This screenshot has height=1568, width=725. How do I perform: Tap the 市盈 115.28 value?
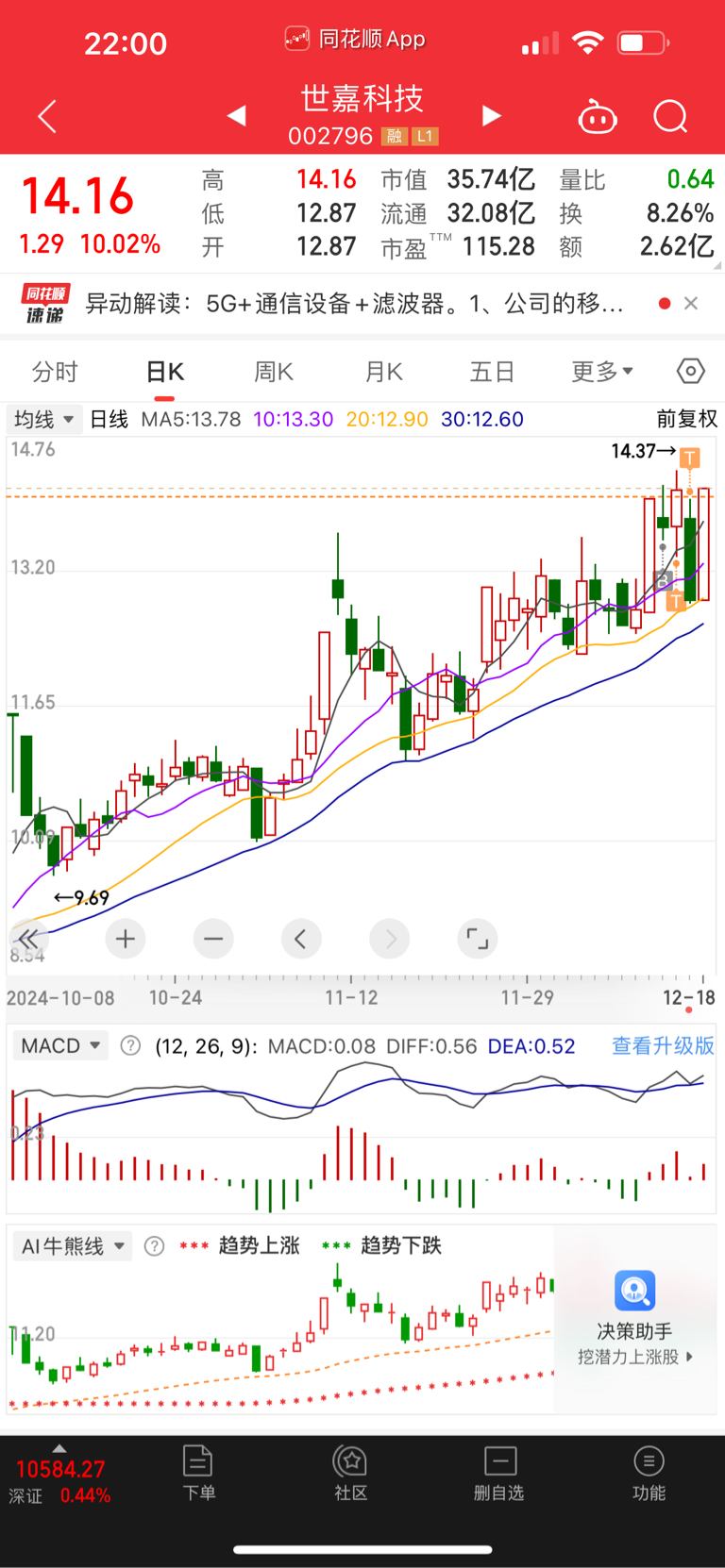[x=498, y=247]
